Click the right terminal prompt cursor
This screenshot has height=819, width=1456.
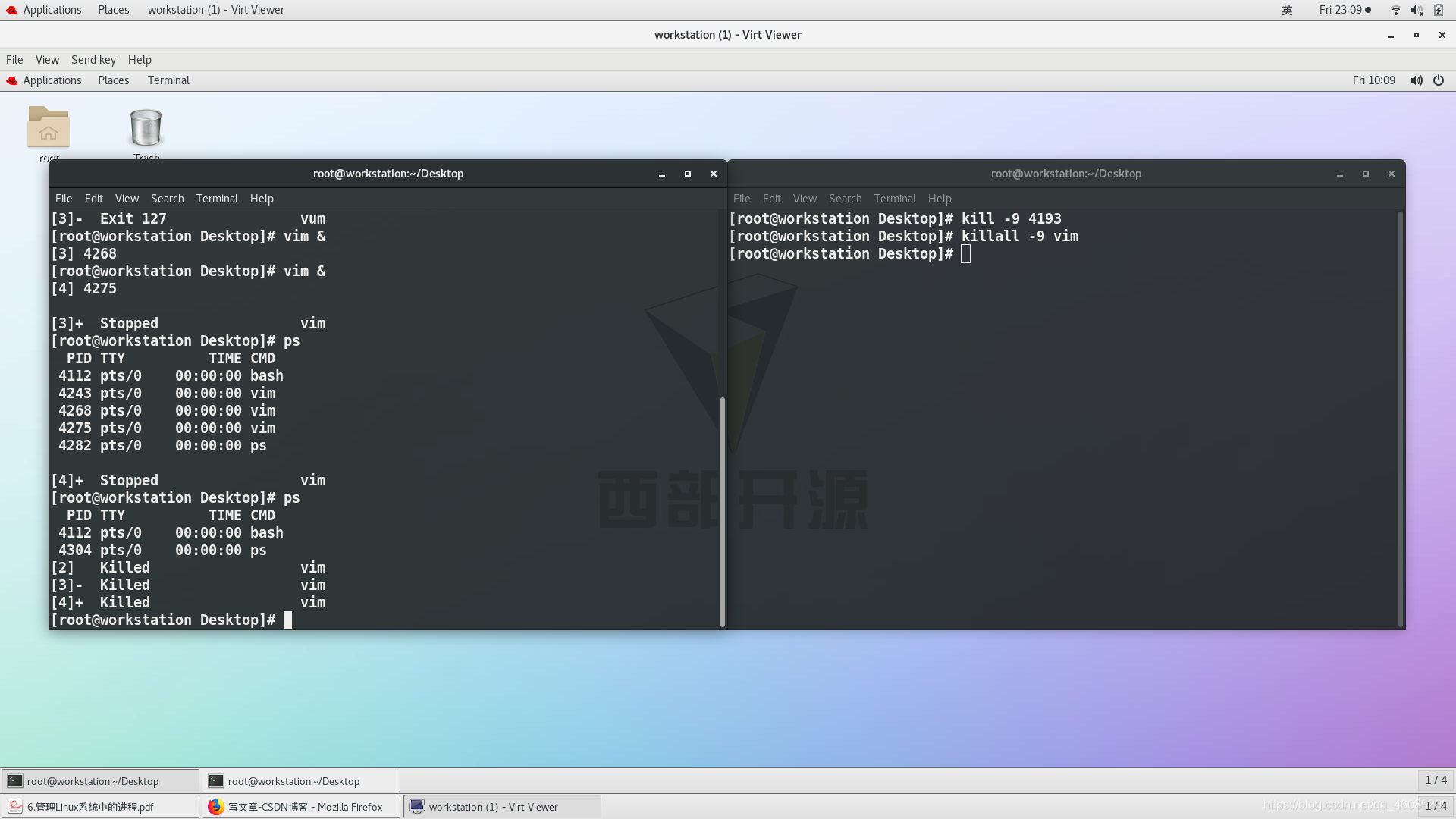pyautogui.click(x=965, y=254)
